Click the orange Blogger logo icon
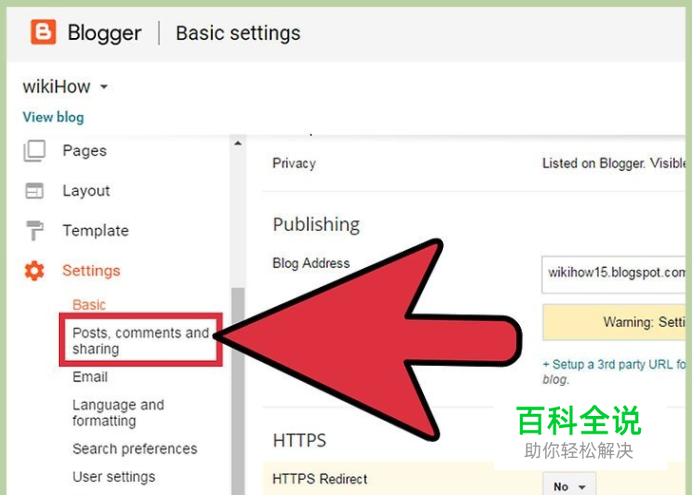This screenshot has width=692, height=495. [43, 32]
